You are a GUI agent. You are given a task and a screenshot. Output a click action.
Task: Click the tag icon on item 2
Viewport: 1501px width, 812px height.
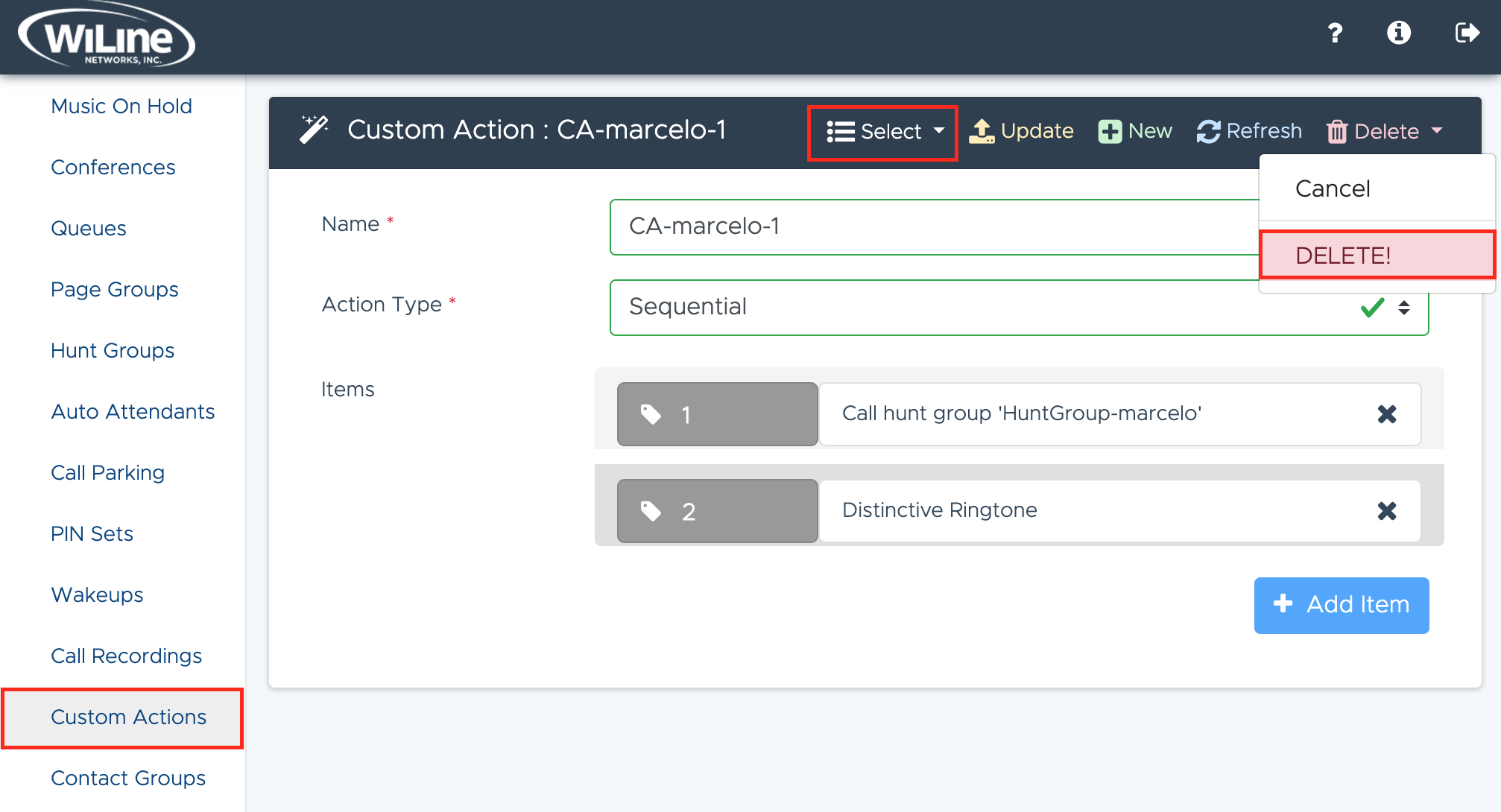pos(651,511)
